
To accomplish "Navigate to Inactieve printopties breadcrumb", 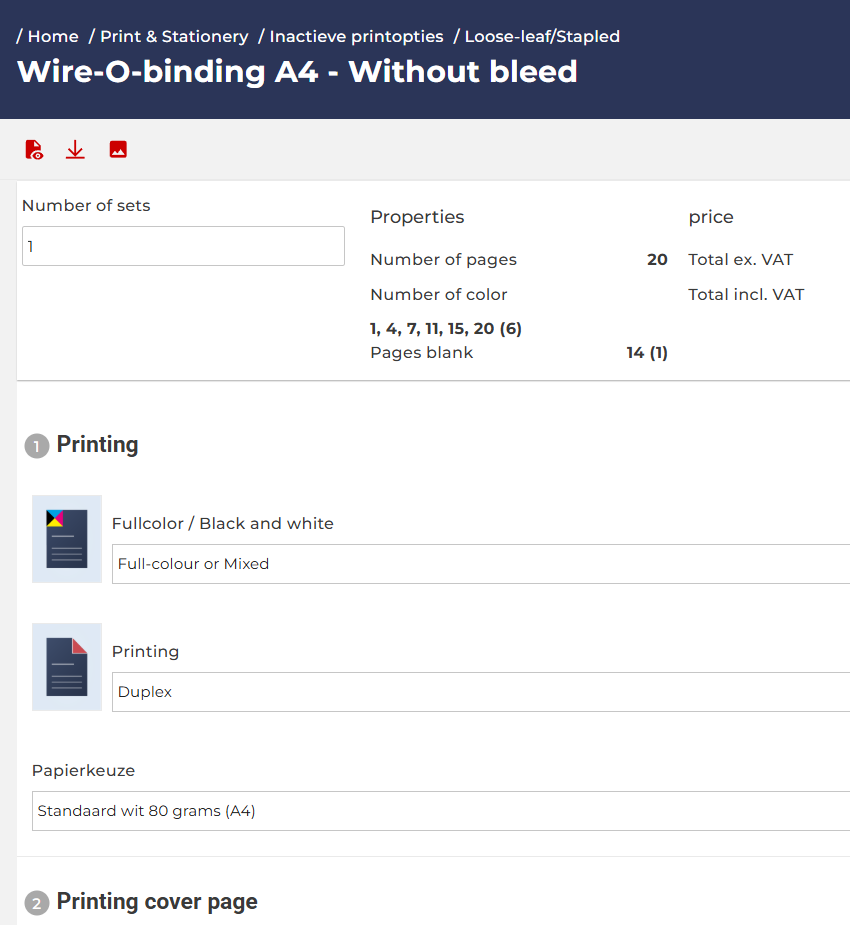I will [x=356, y=36].
